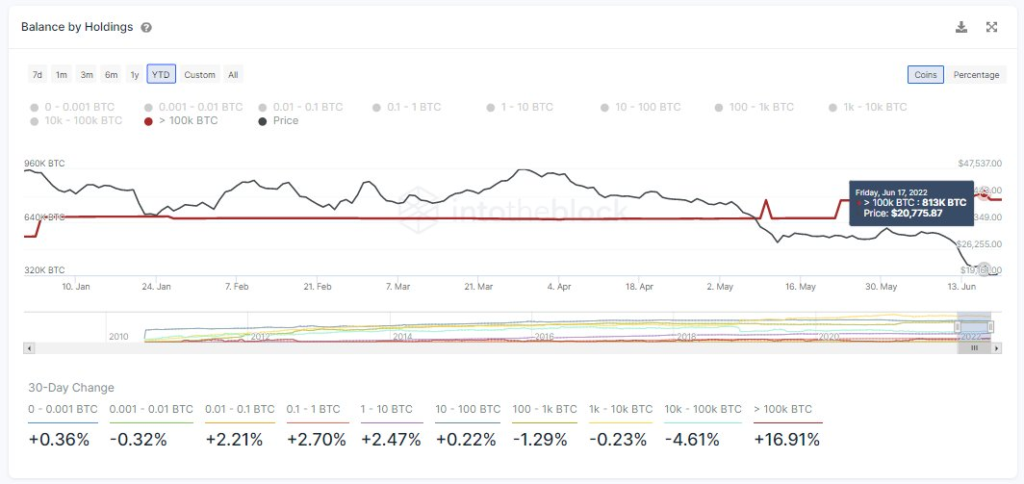The width and height of the screenshot is (1024, 484).
Task: Toggle the > 100k BTC series in the legend
Action: pos(182,121)
